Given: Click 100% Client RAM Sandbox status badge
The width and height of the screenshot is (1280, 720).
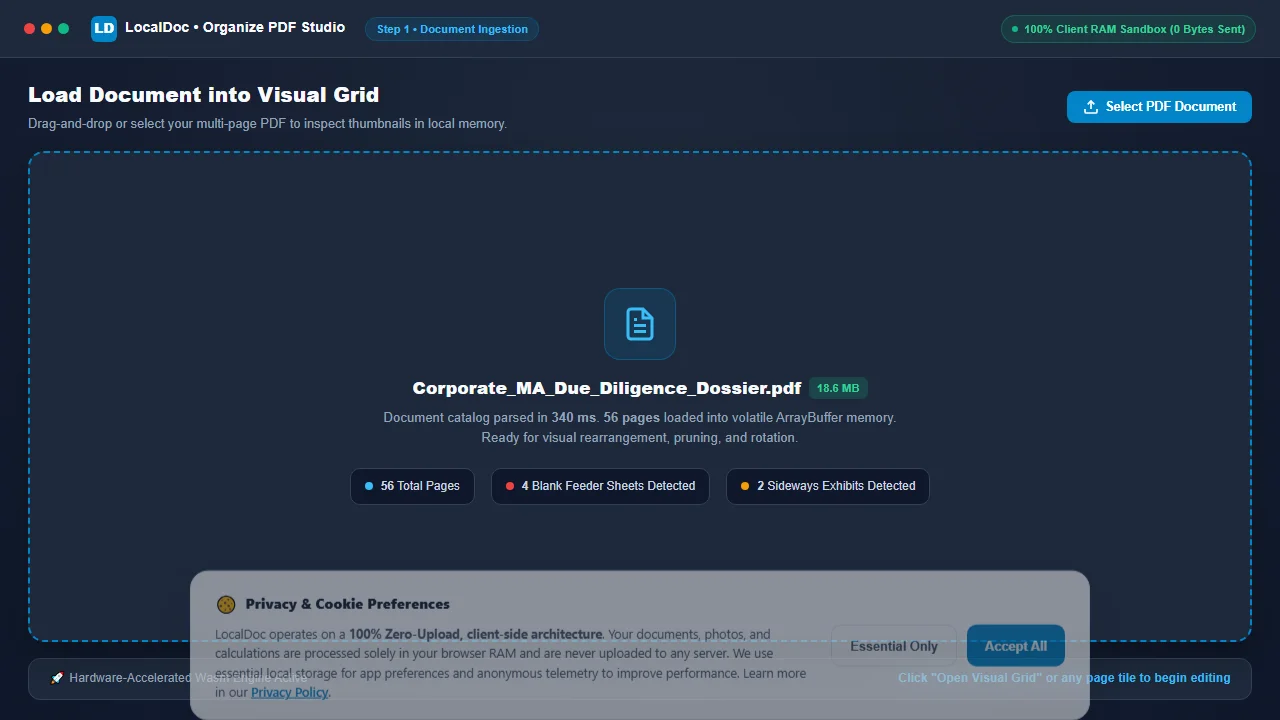Looking at the screenshot, I should pos(1128,29).
